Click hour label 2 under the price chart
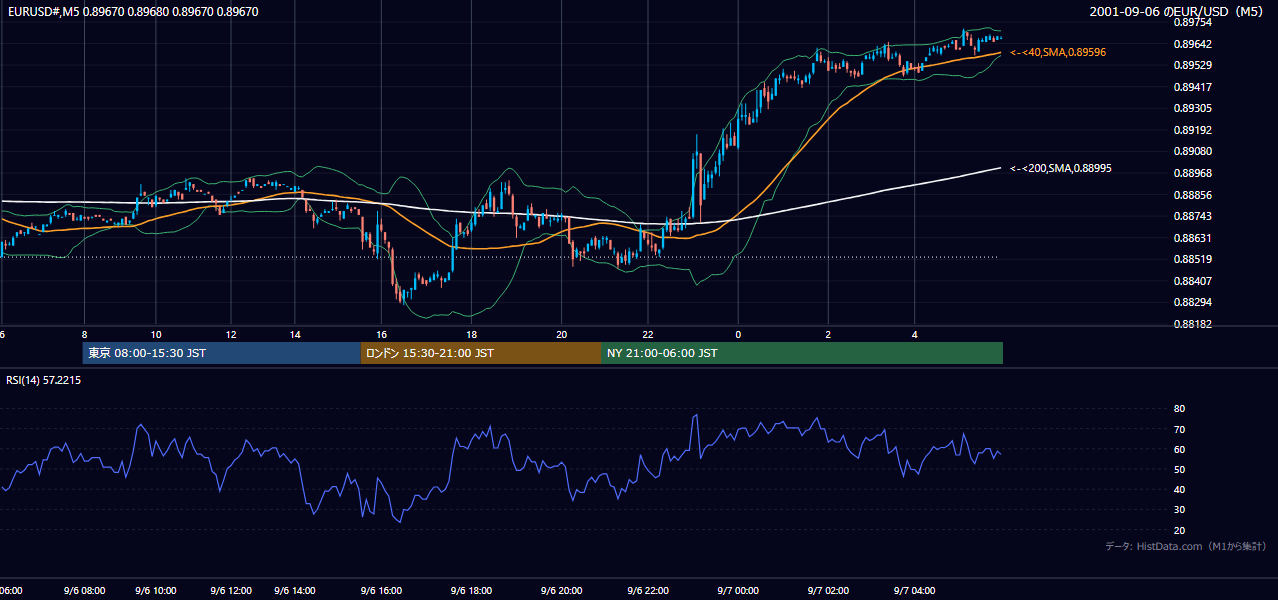Image resolution: width=1278 pixels, height=600 pixels. point(828,334)
